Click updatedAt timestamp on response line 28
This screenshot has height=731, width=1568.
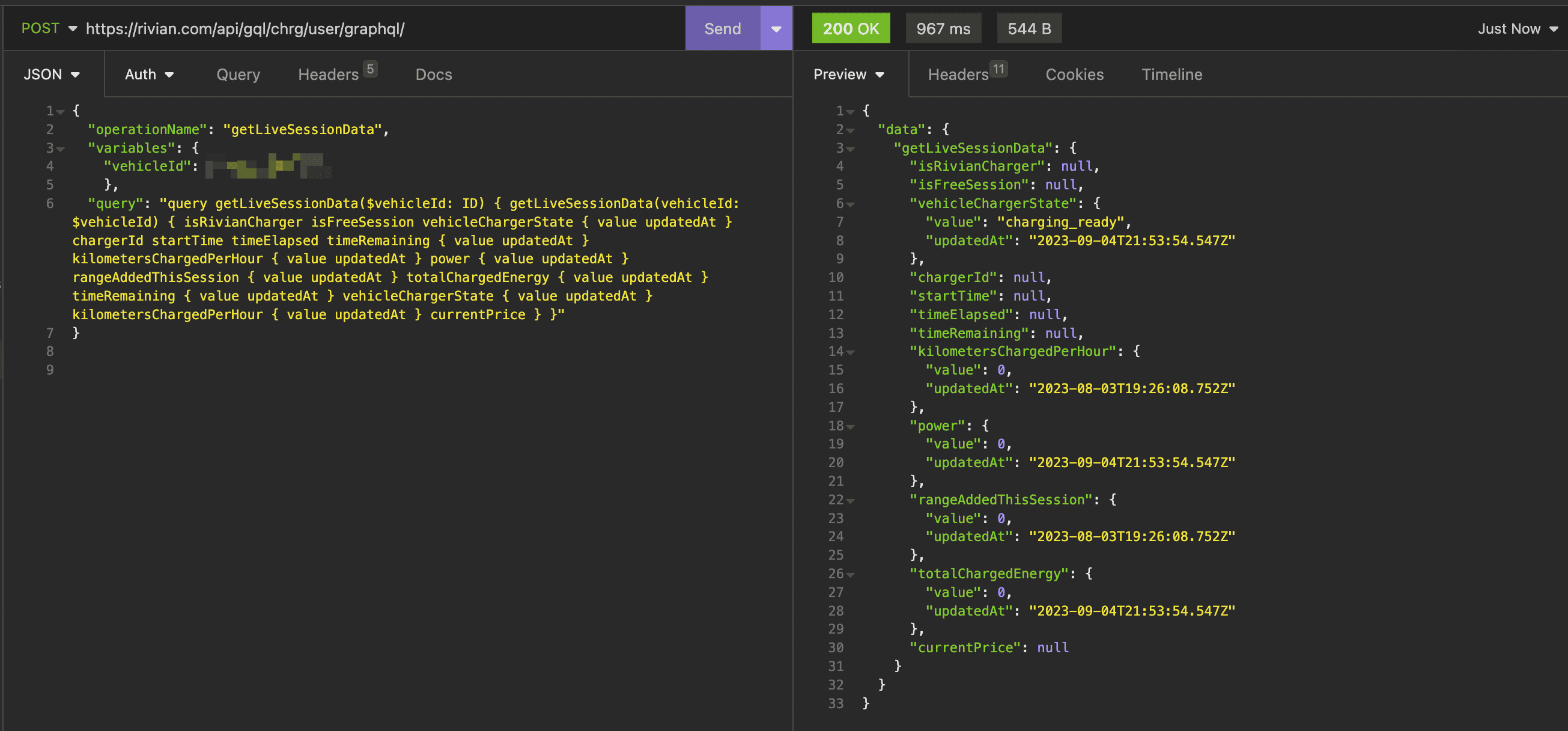point(1132,611)
